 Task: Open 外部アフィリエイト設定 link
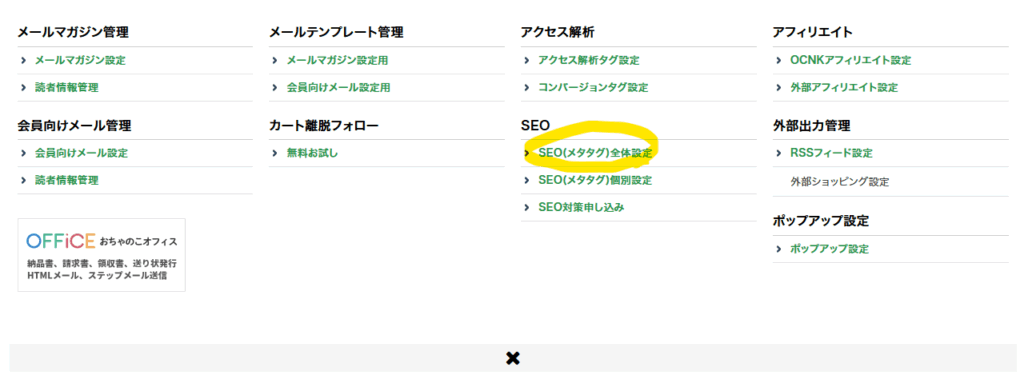tap(844, 88)
